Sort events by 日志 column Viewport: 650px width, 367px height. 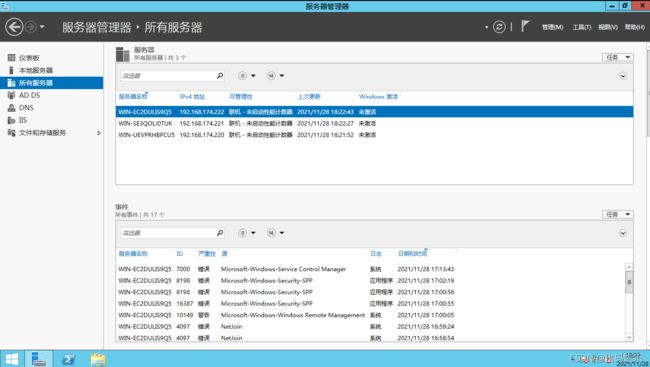tap(376, 253)
